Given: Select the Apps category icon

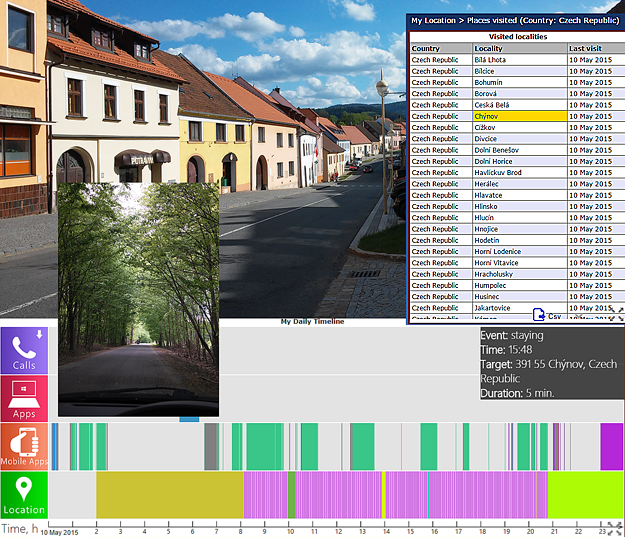Looking at the screenshot, I should pyautogui.click(x=24, y=398).
